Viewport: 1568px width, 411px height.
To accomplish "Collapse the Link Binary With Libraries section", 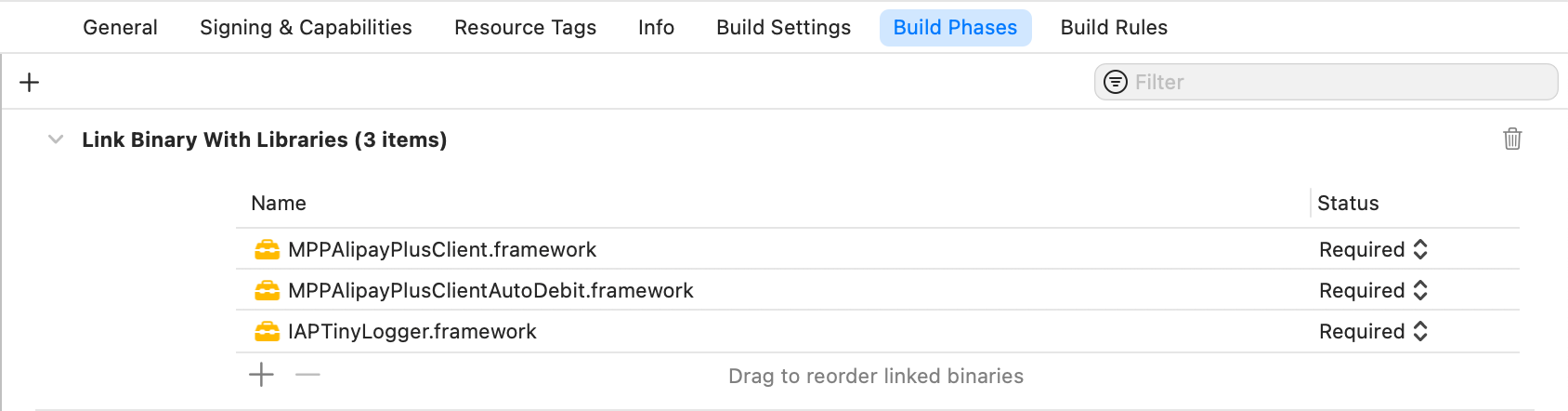I will point(56,139).
